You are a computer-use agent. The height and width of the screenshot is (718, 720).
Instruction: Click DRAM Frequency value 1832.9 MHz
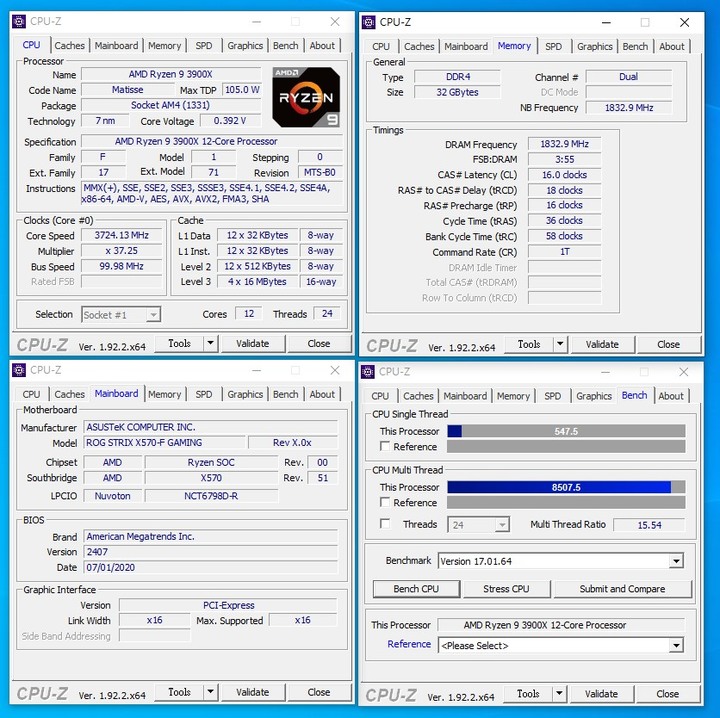tap(564, 144)
